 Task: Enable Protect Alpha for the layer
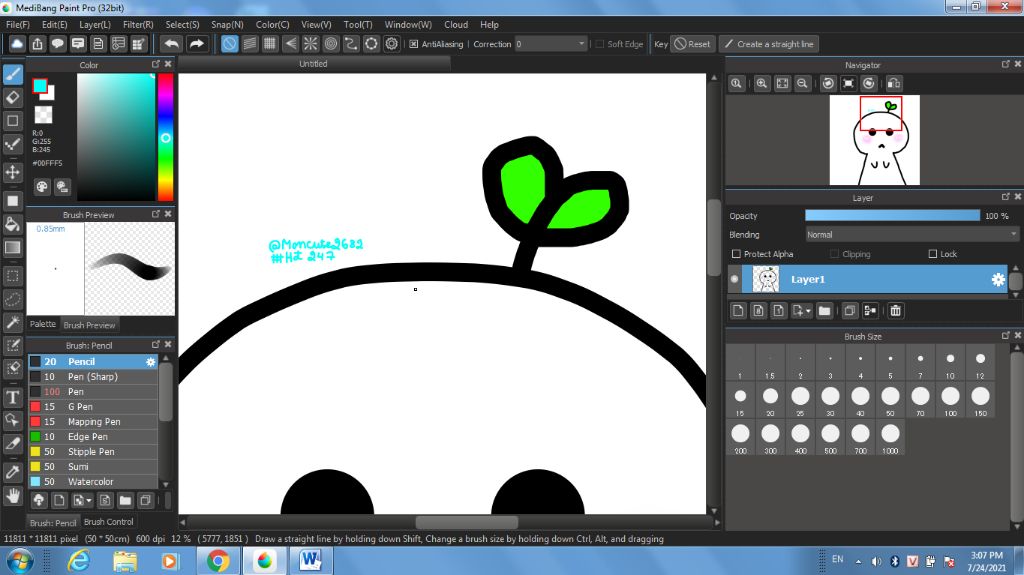(x=737, y=254)
